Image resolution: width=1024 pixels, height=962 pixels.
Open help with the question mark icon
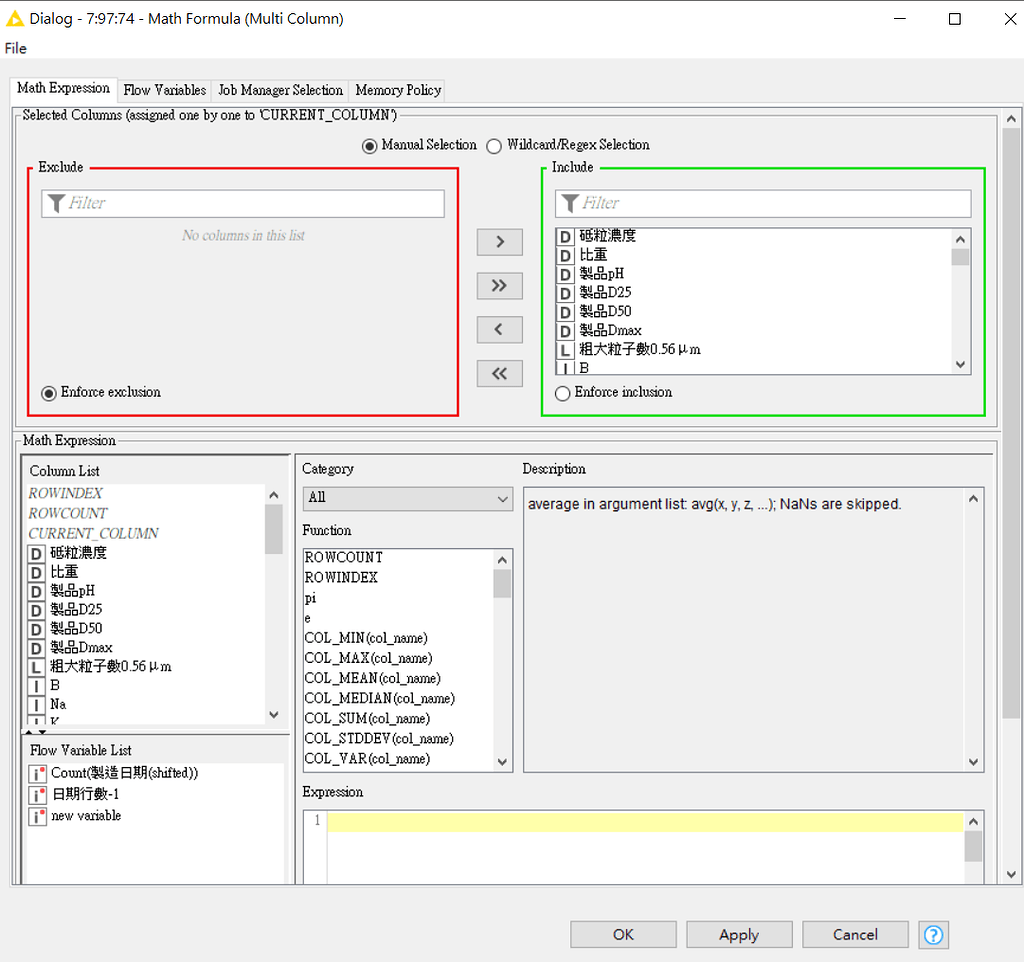(x=933, y=934)
